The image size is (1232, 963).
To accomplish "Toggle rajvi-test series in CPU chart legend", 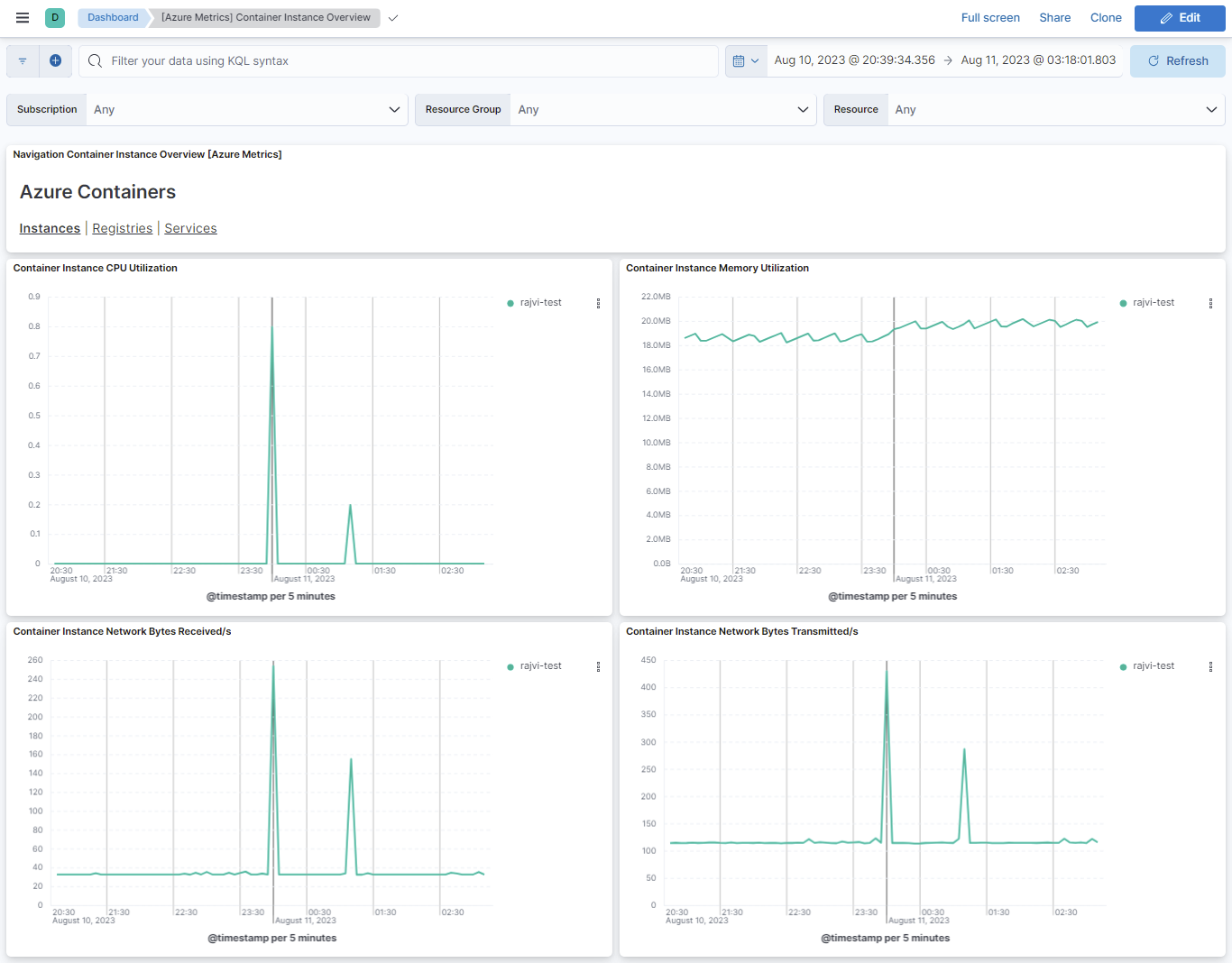I will coord(540,303).
